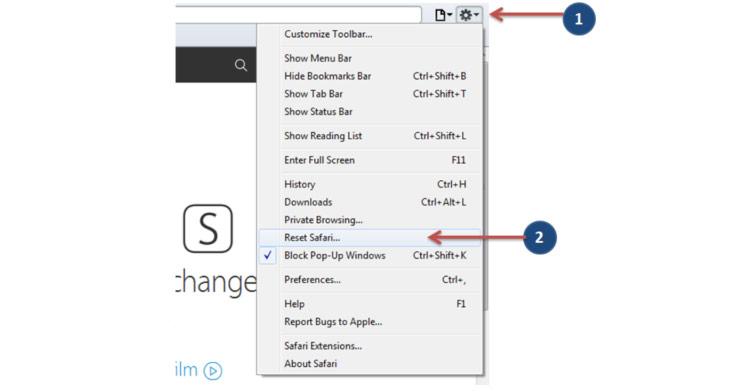The image size is (738, 391).
Task: Open the page menu icon
Action: (x=443, y=15)
